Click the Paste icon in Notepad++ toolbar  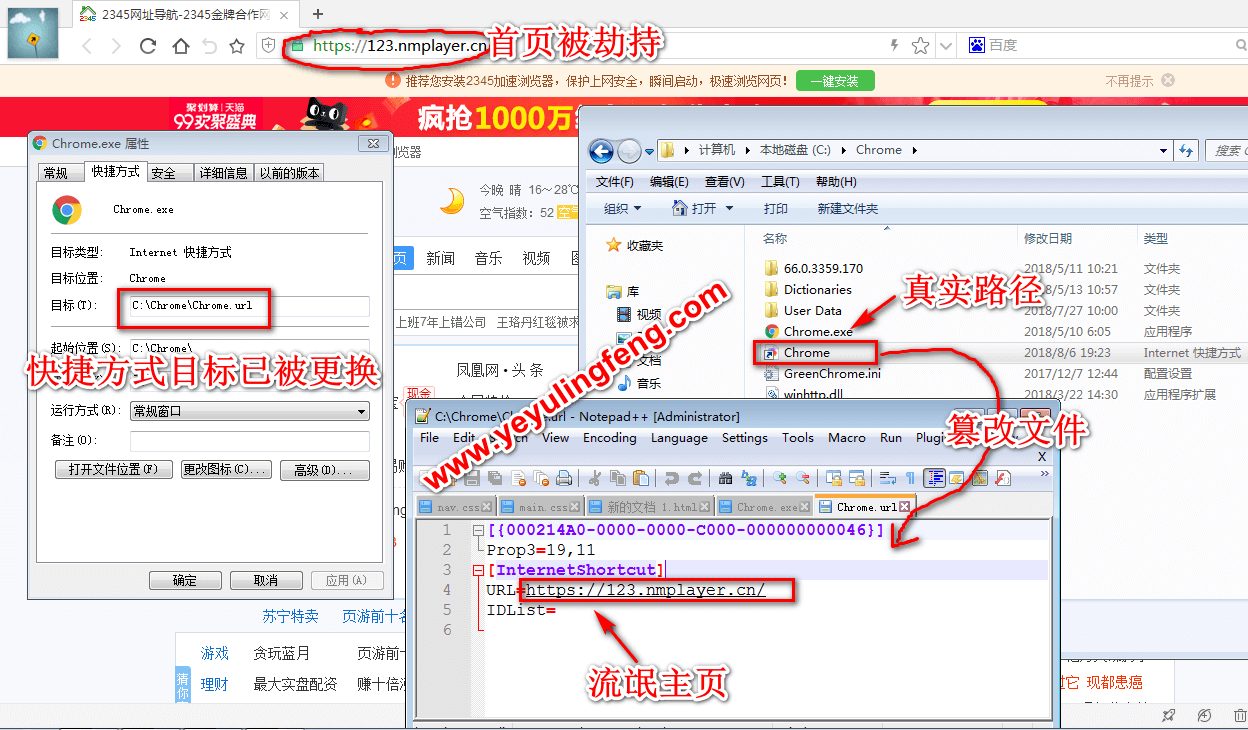pyautogui.click(x=641, y=479)
